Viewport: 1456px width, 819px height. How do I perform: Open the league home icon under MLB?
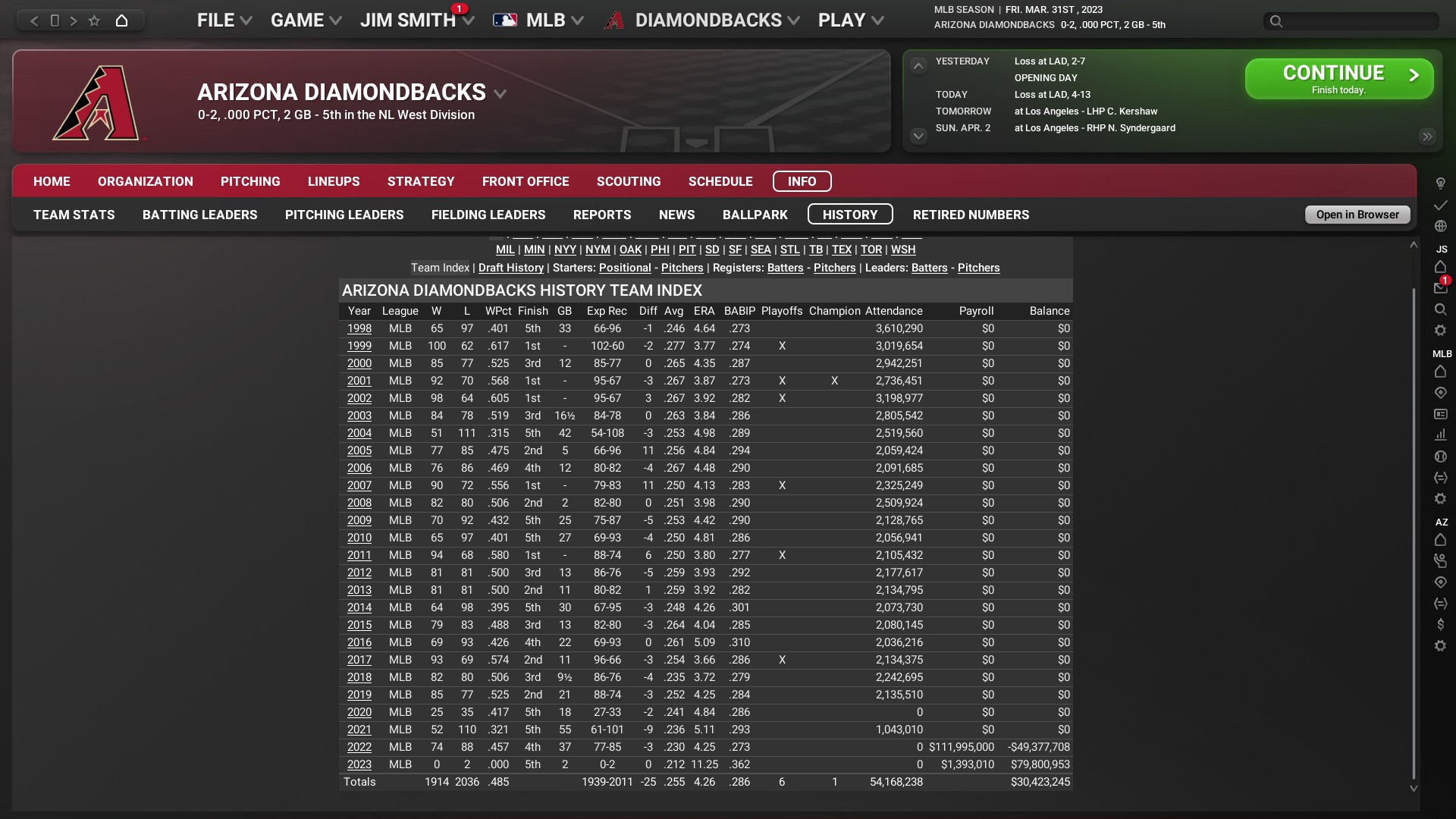[x=1441, y=372]
